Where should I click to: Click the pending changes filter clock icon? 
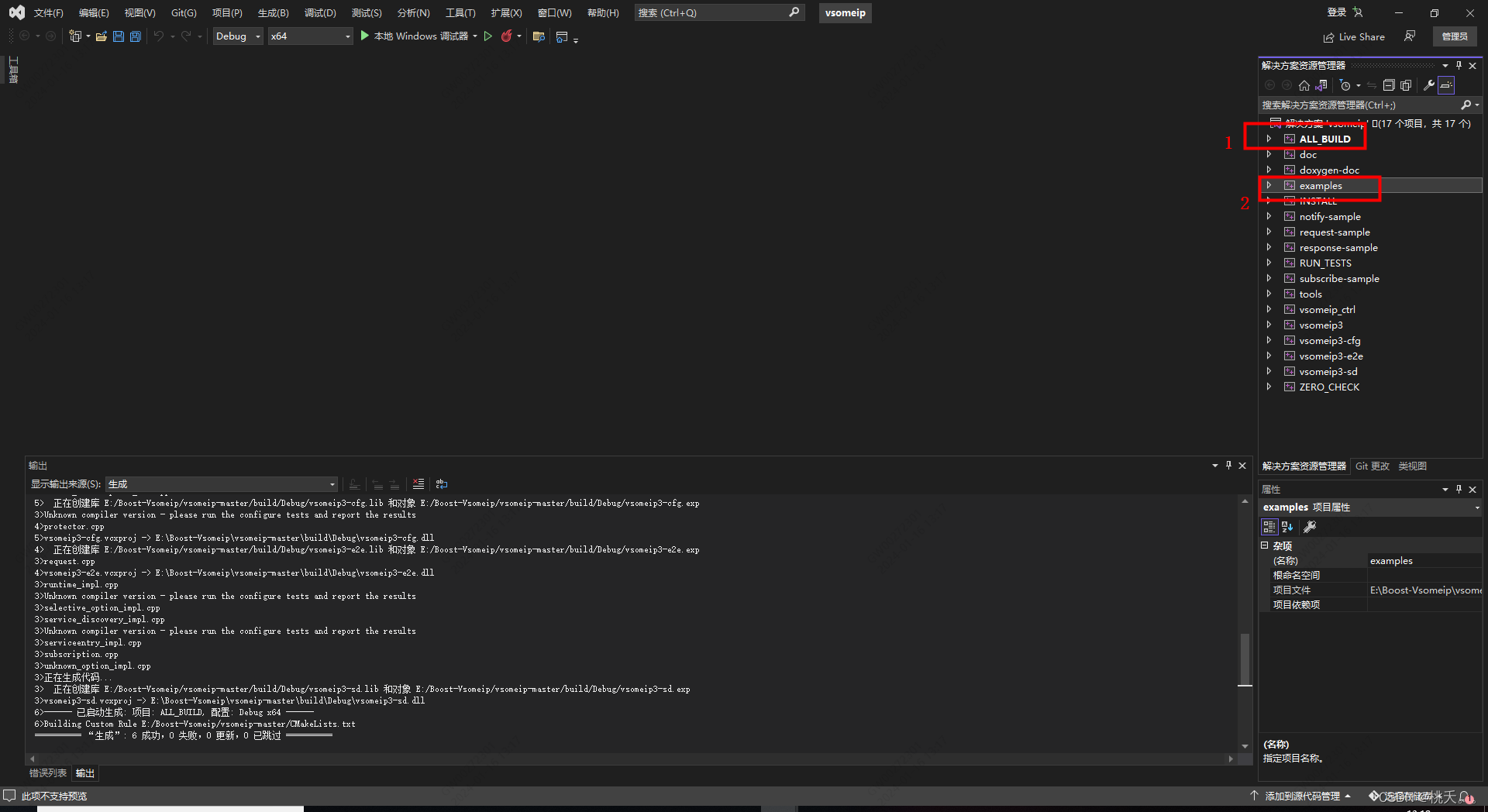click(x=1345, y=85)
